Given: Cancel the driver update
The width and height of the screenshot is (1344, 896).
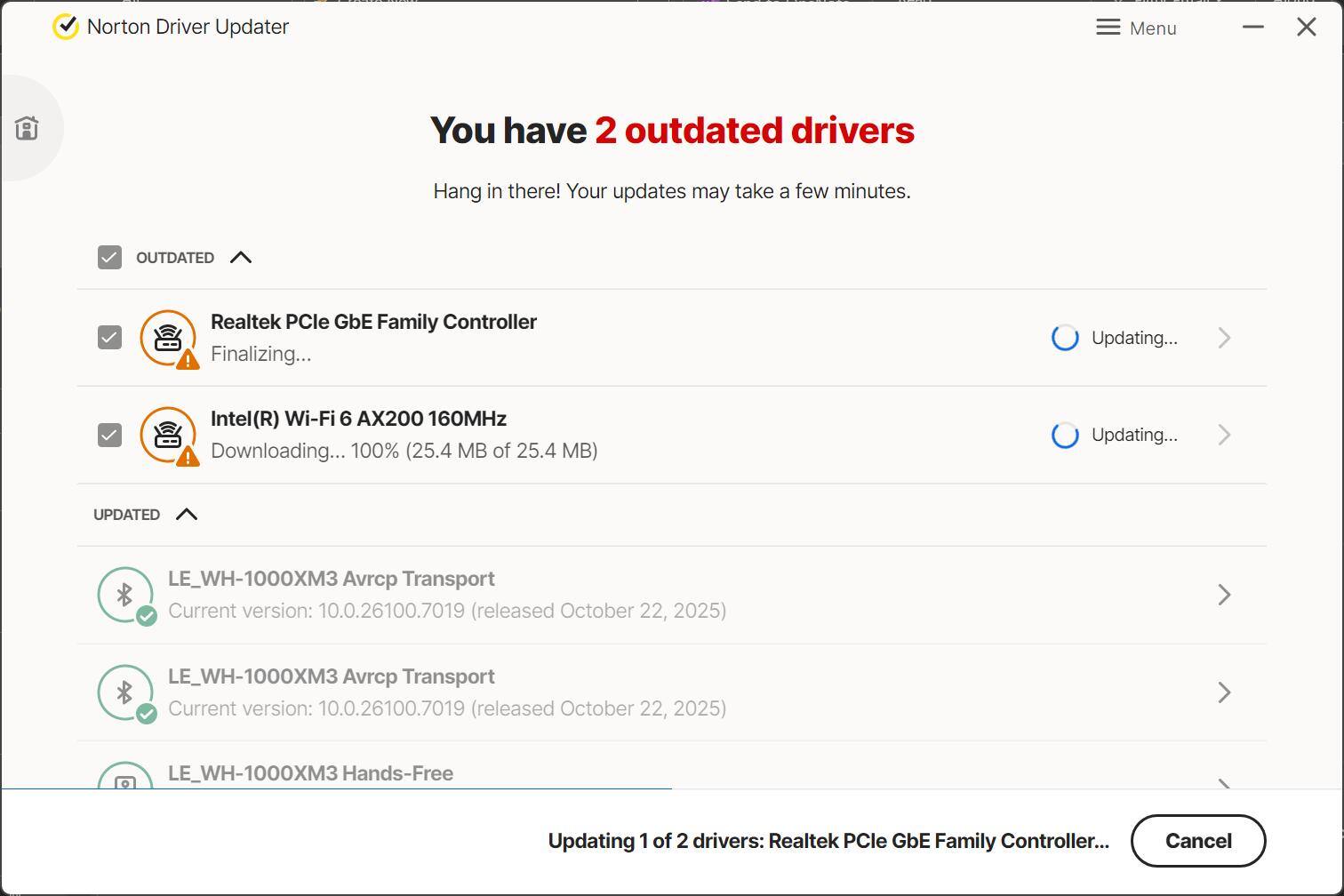Looking at the screenshot, I should pyautogui.click(x=1197, y=841).
